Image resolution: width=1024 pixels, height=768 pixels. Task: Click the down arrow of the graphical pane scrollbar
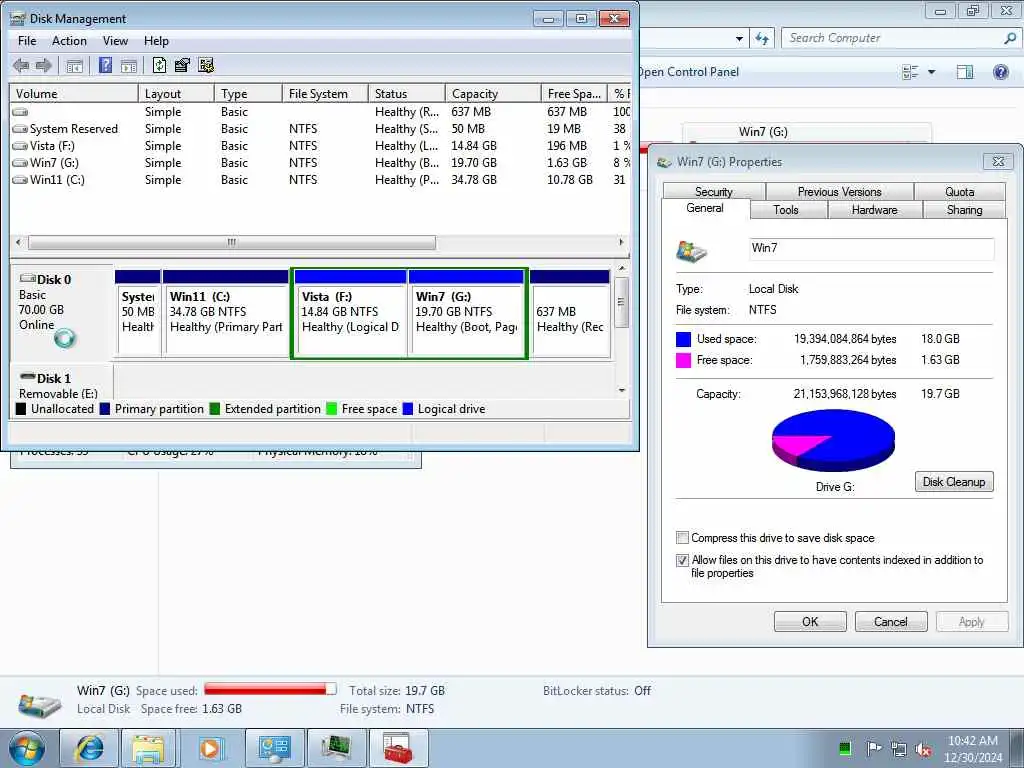pyautogui.click(x=622, y=391)
